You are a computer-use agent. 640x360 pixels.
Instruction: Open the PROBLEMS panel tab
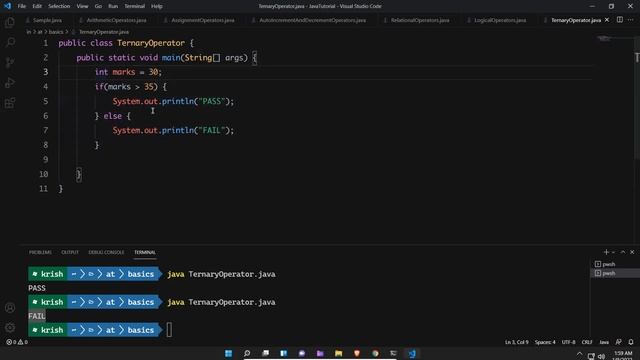point(40,252)
